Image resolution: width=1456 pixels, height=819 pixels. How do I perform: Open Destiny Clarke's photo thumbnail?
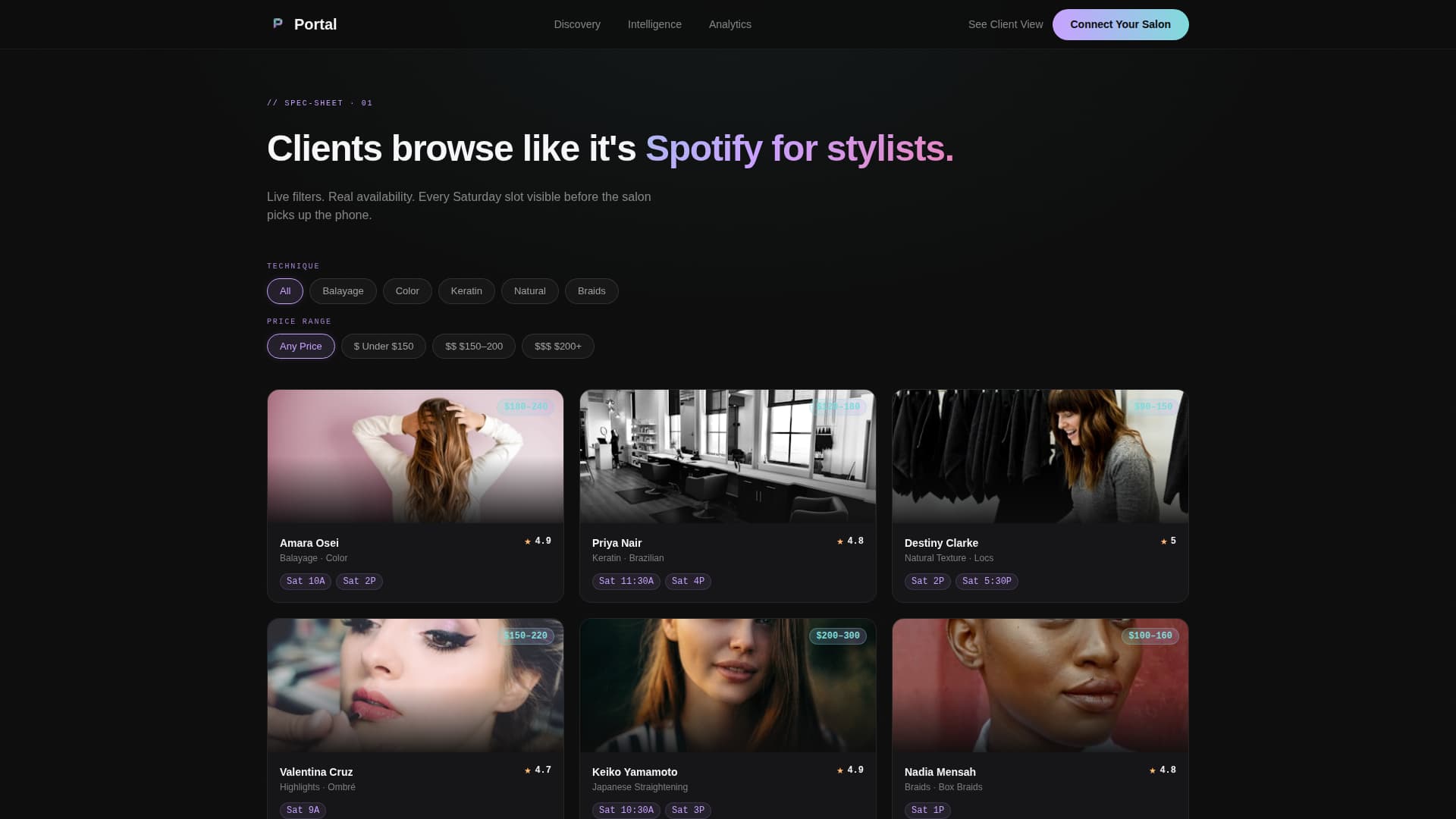[x=1040, y=457]
